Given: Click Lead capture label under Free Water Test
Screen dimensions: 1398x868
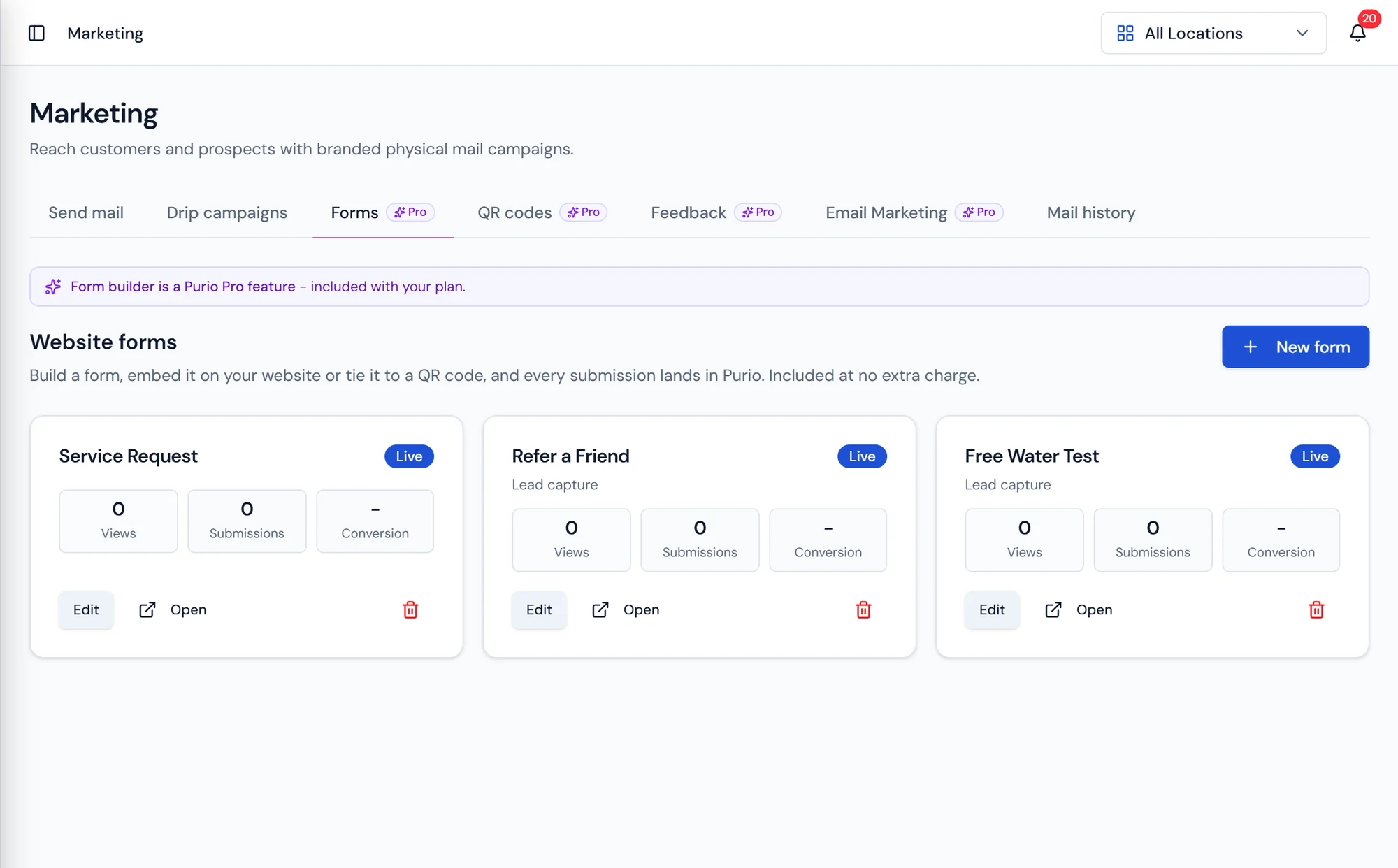Looking at the screenshot, I should click(1007, 484).
